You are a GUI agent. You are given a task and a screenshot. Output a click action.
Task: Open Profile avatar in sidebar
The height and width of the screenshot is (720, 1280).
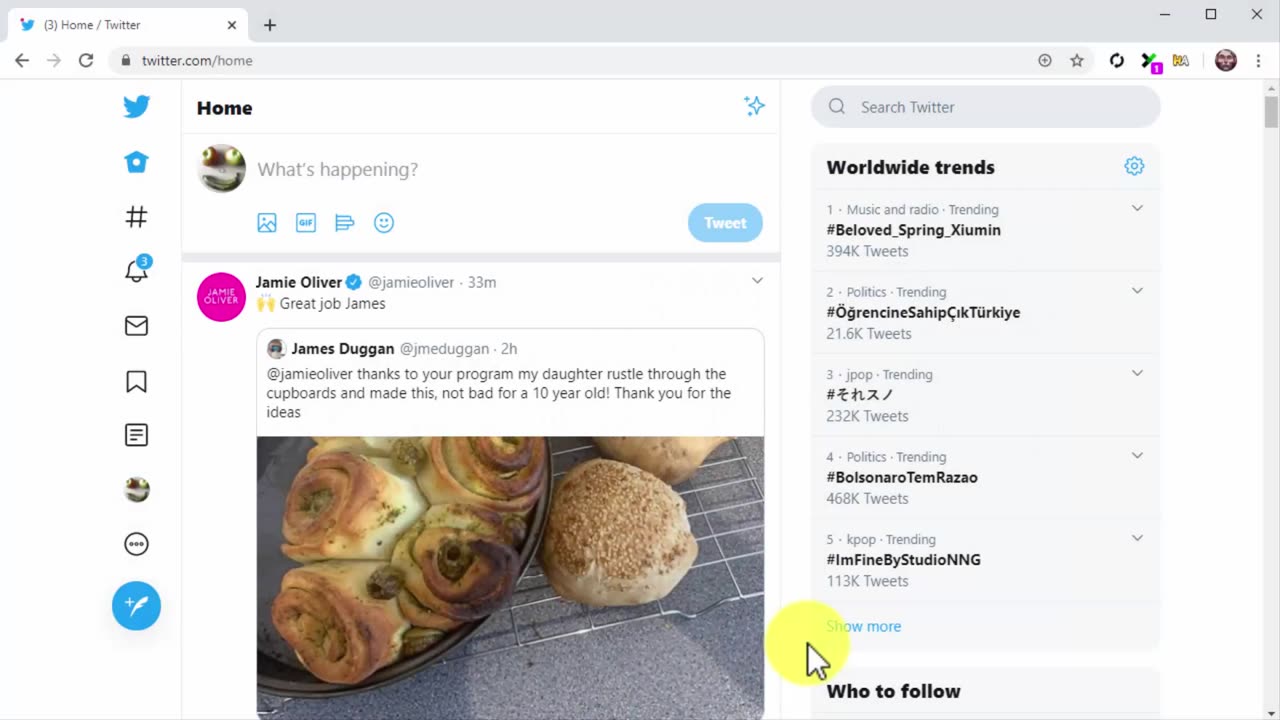tap(137, 490)
